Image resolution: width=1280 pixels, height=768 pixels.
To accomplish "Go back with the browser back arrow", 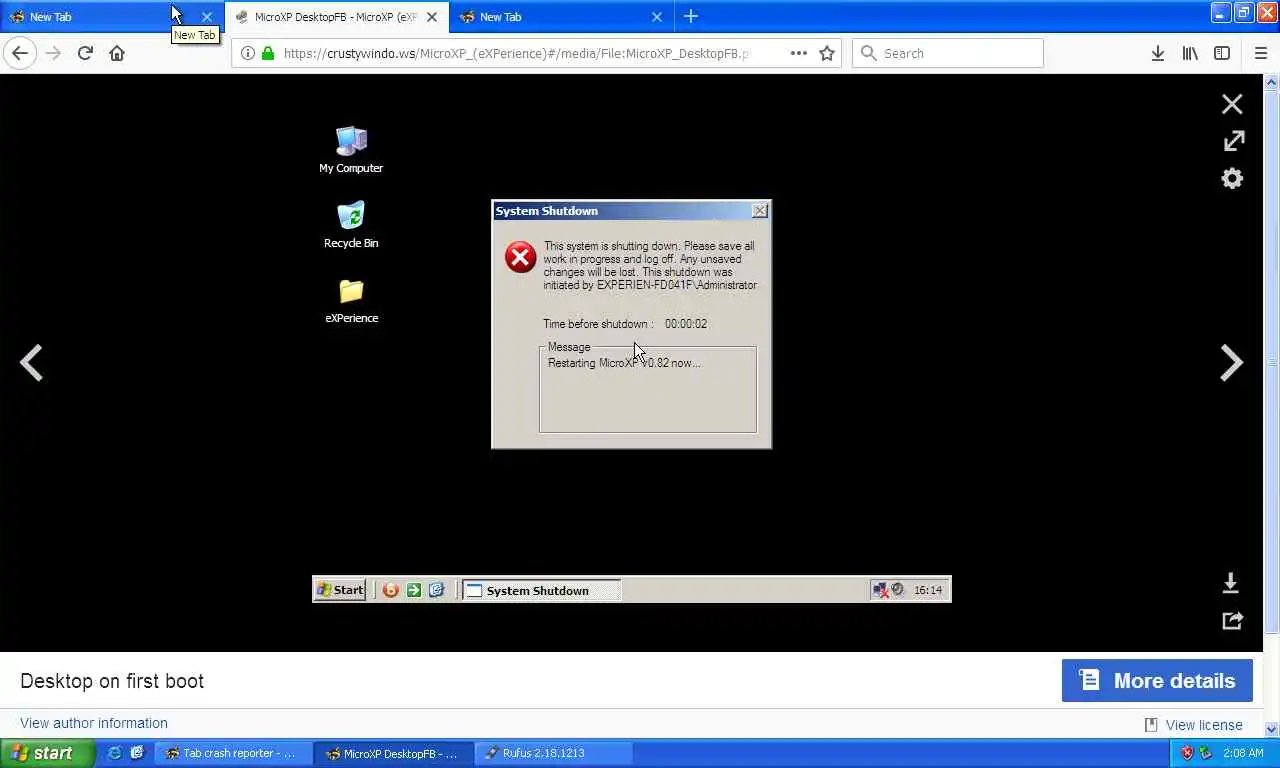I will (20, 53).
